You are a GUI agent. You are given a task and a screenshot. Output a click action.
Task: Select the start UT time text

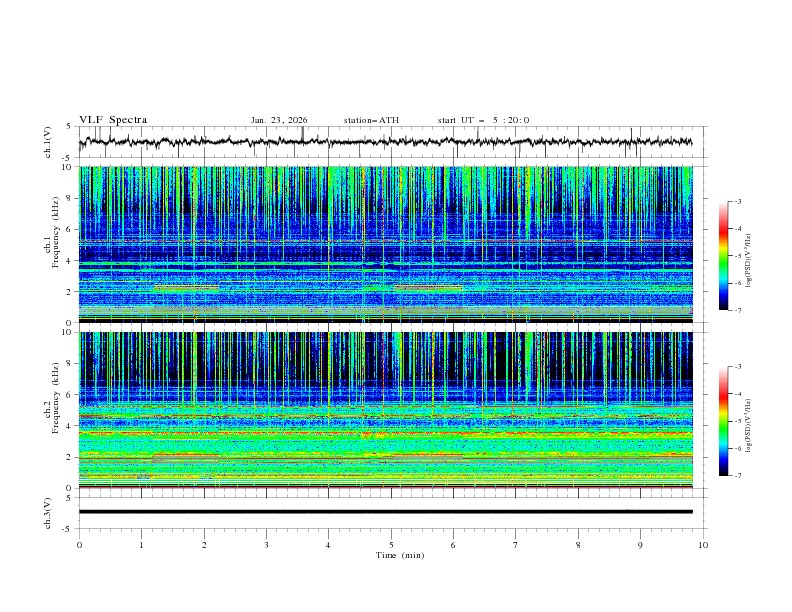(x=483, y=120)
